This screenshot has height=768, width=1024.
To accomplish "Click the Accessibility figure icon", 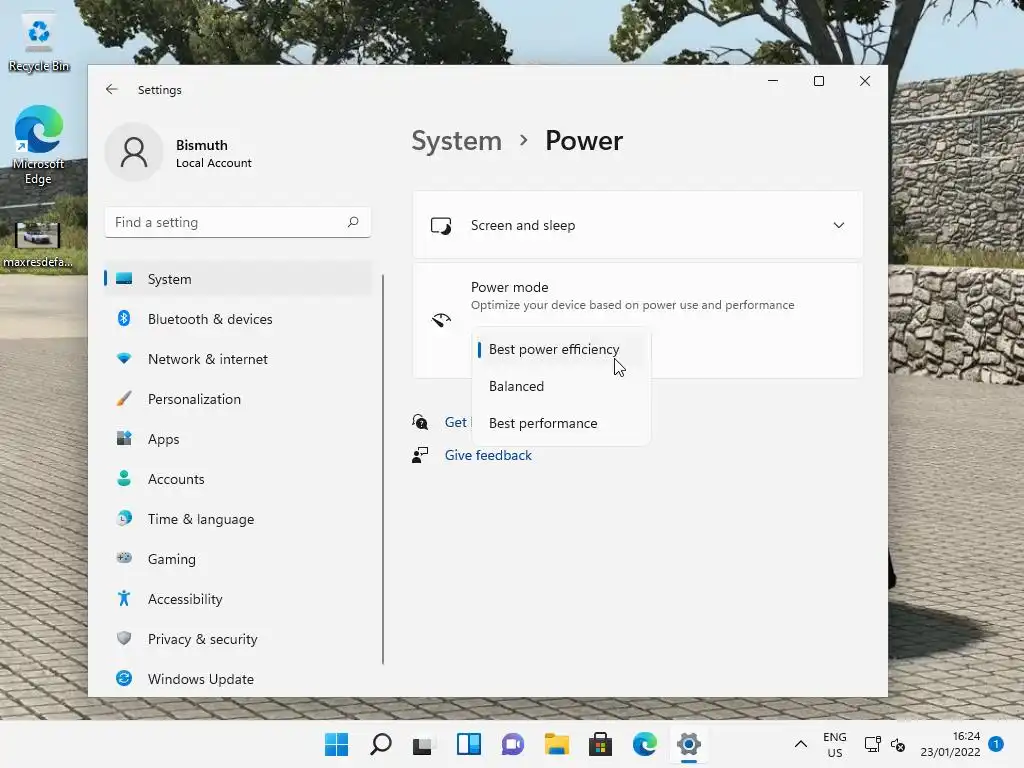I will pos(124,598).
